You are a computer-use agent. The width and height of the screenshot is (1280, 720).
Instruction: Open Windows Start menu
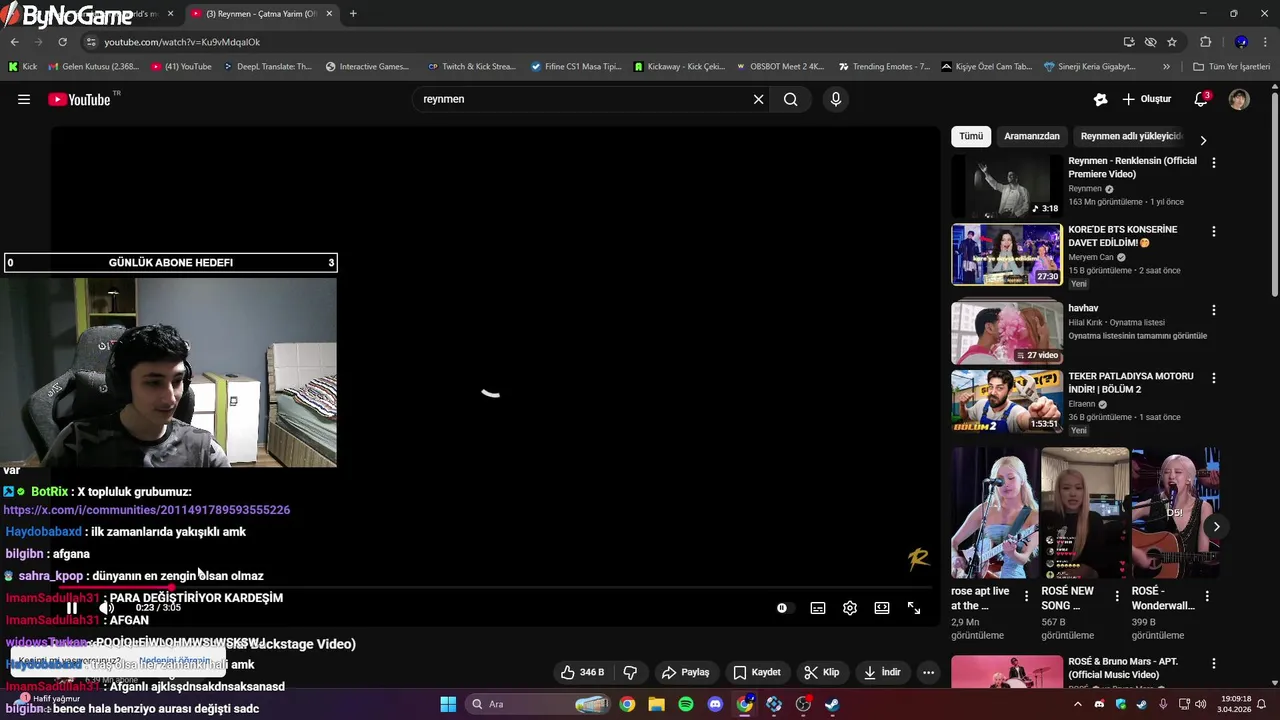coord(448,704)
